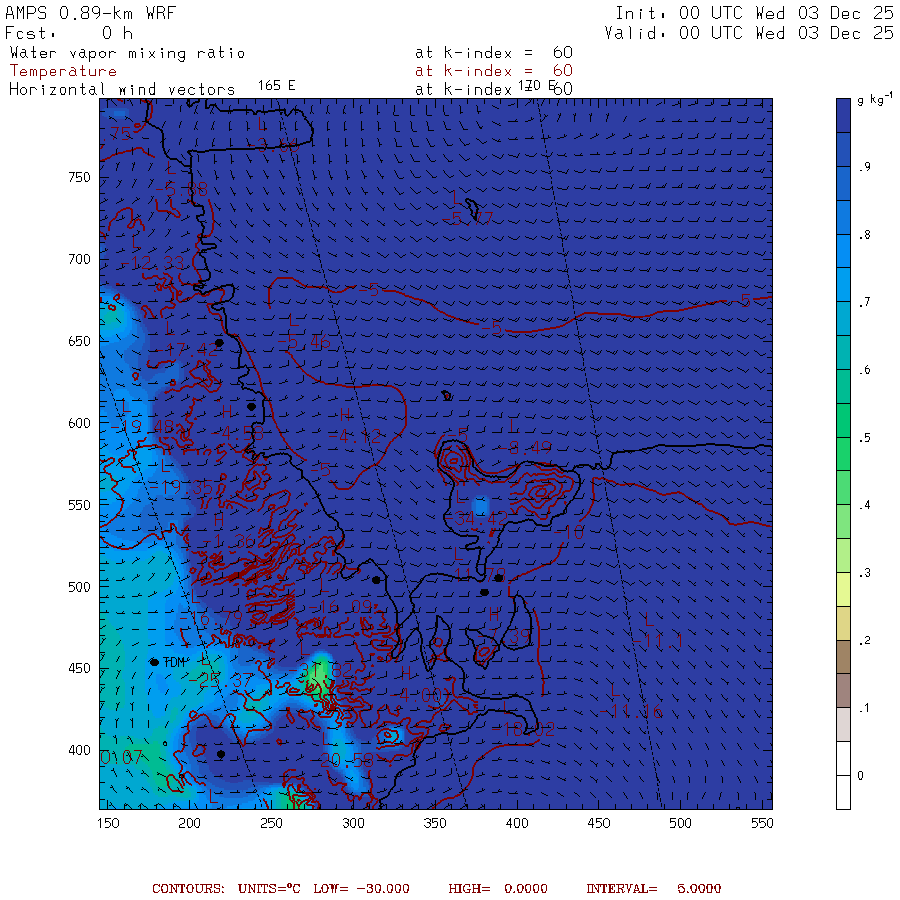The image size is (900, 900).
Task: Click the .9 colorbar tick label
Action: tap(864, 167)
